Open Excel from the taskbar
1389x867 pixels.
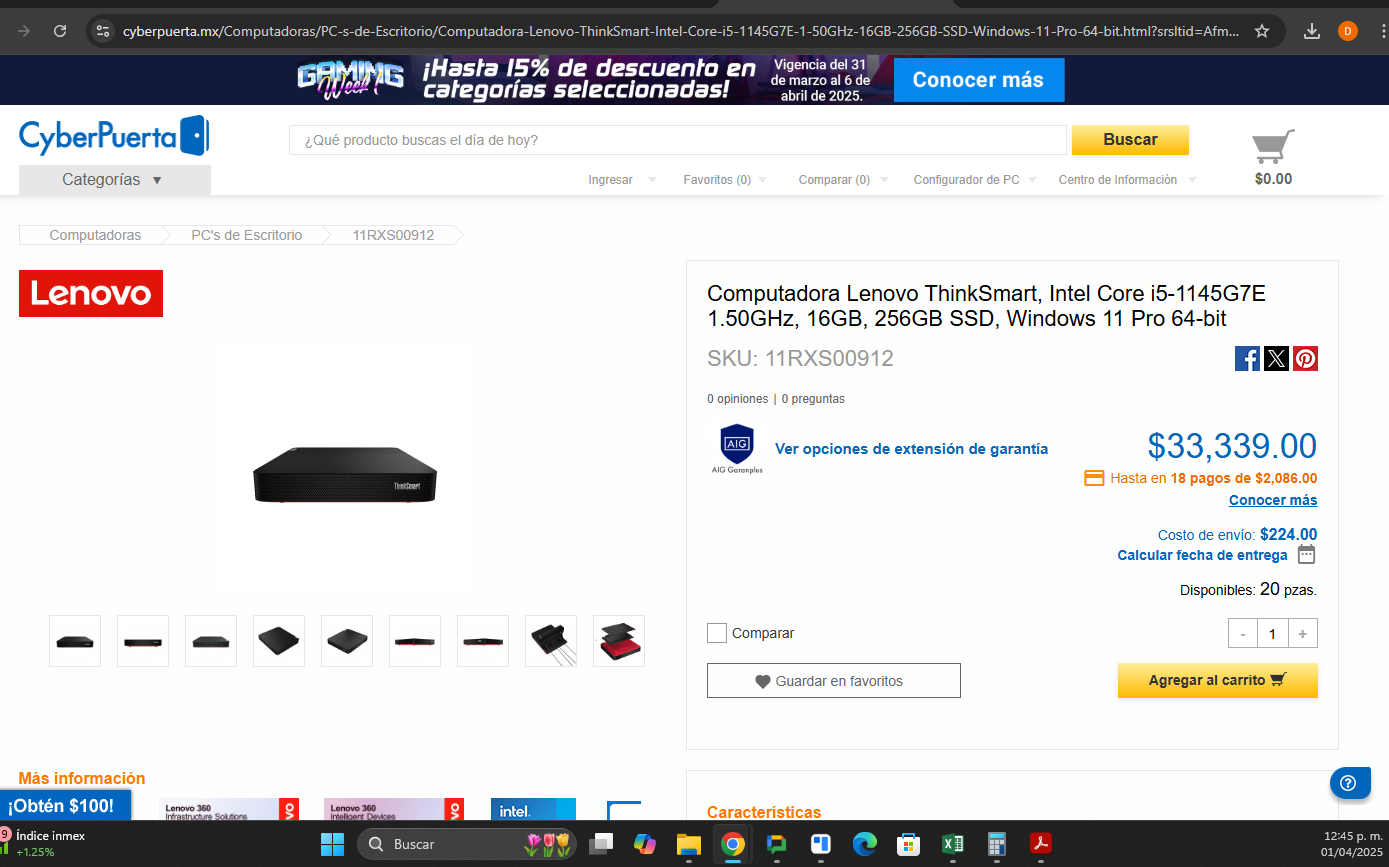point(952,844)
